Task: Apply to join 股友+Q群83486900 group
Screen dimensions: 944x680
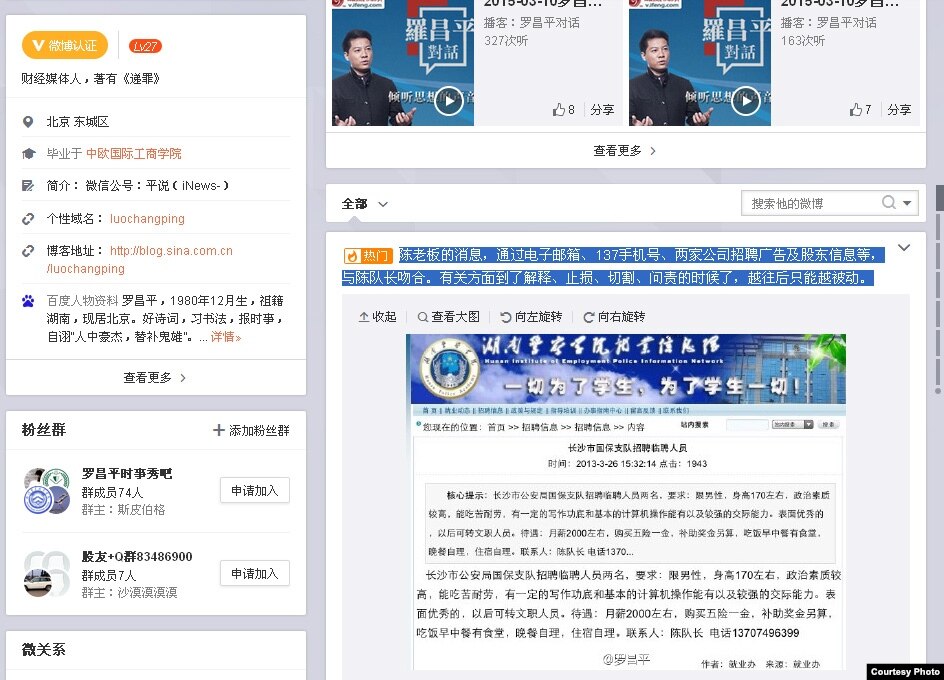Action: (254, 573)
